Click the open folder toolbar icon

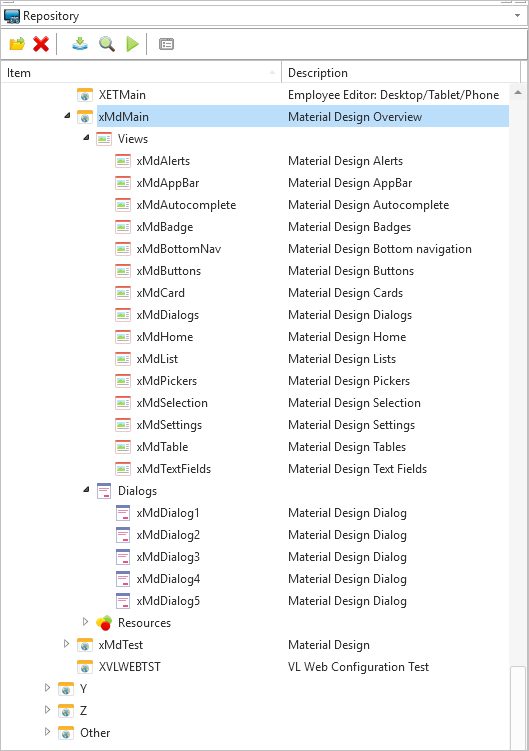pyautogui.click(x=17, y=44)
